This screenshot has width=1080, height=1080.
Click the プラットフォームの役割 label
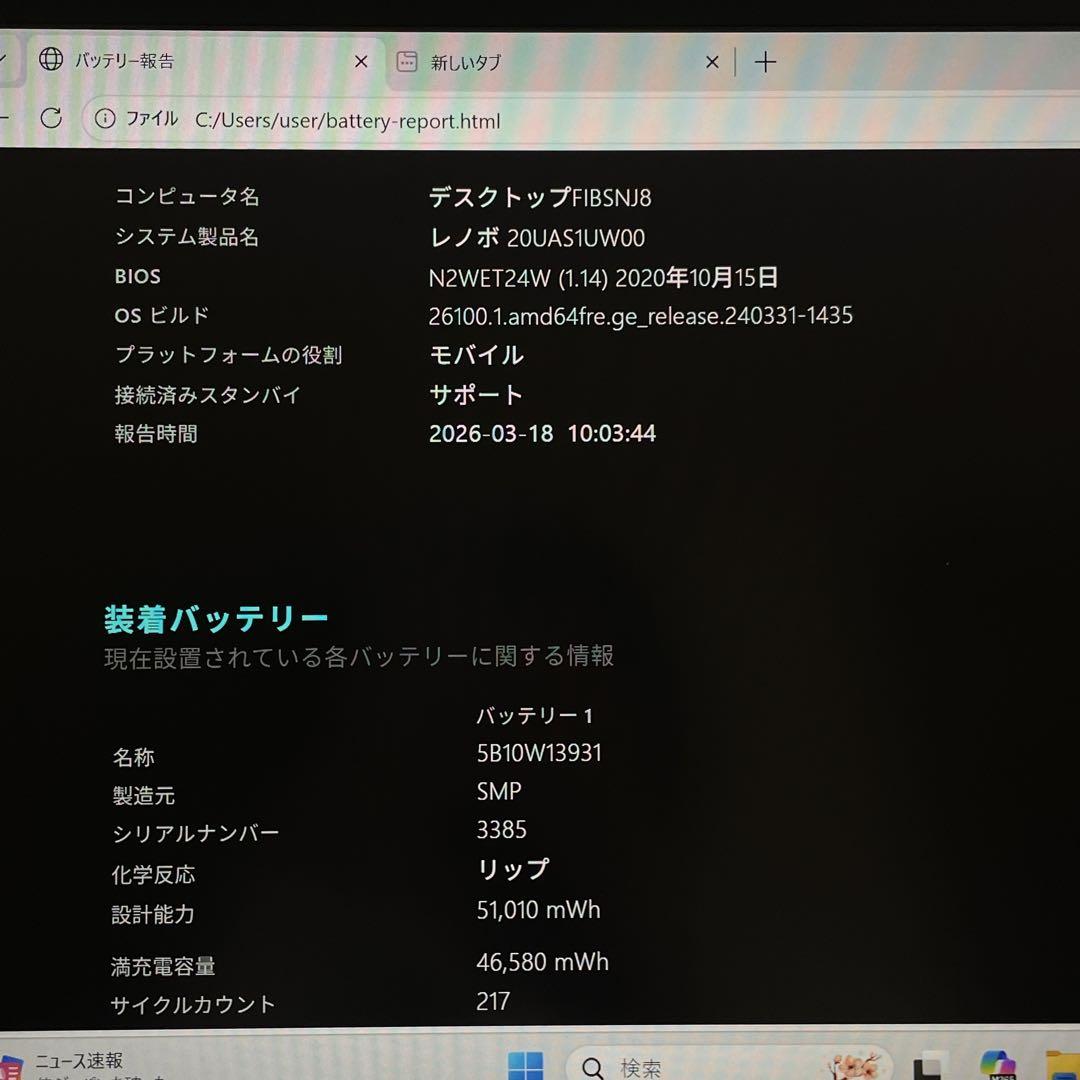(x=228, y=355)
